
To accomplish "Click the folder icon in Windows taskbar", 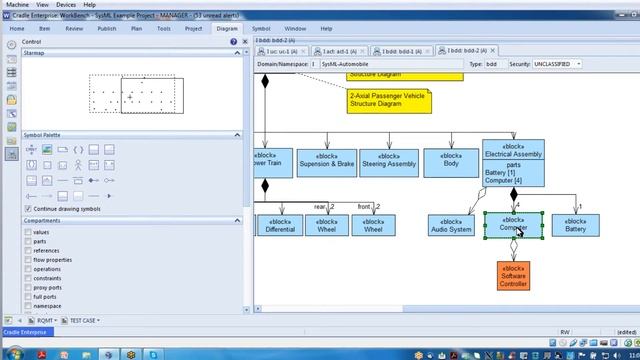I will [x=86, y=355].
